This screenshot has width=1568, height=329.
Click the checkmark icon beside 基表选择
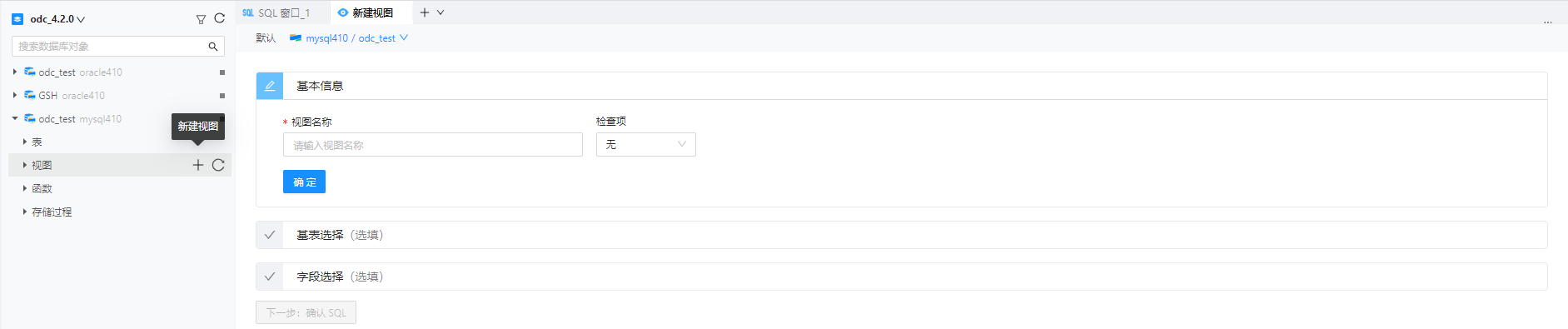coord(270,235)
